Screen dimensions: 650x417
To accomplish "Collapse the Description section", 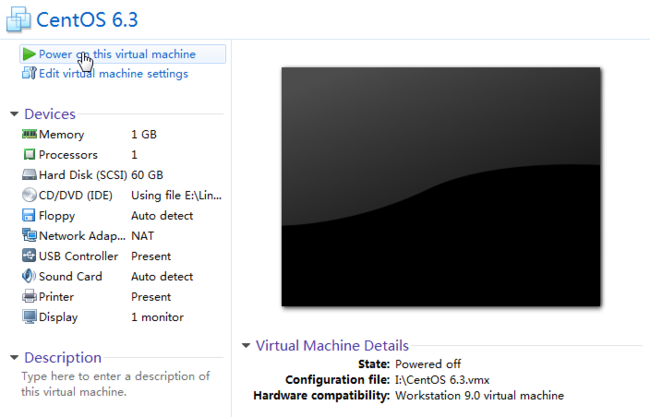I will coord(15,357).
